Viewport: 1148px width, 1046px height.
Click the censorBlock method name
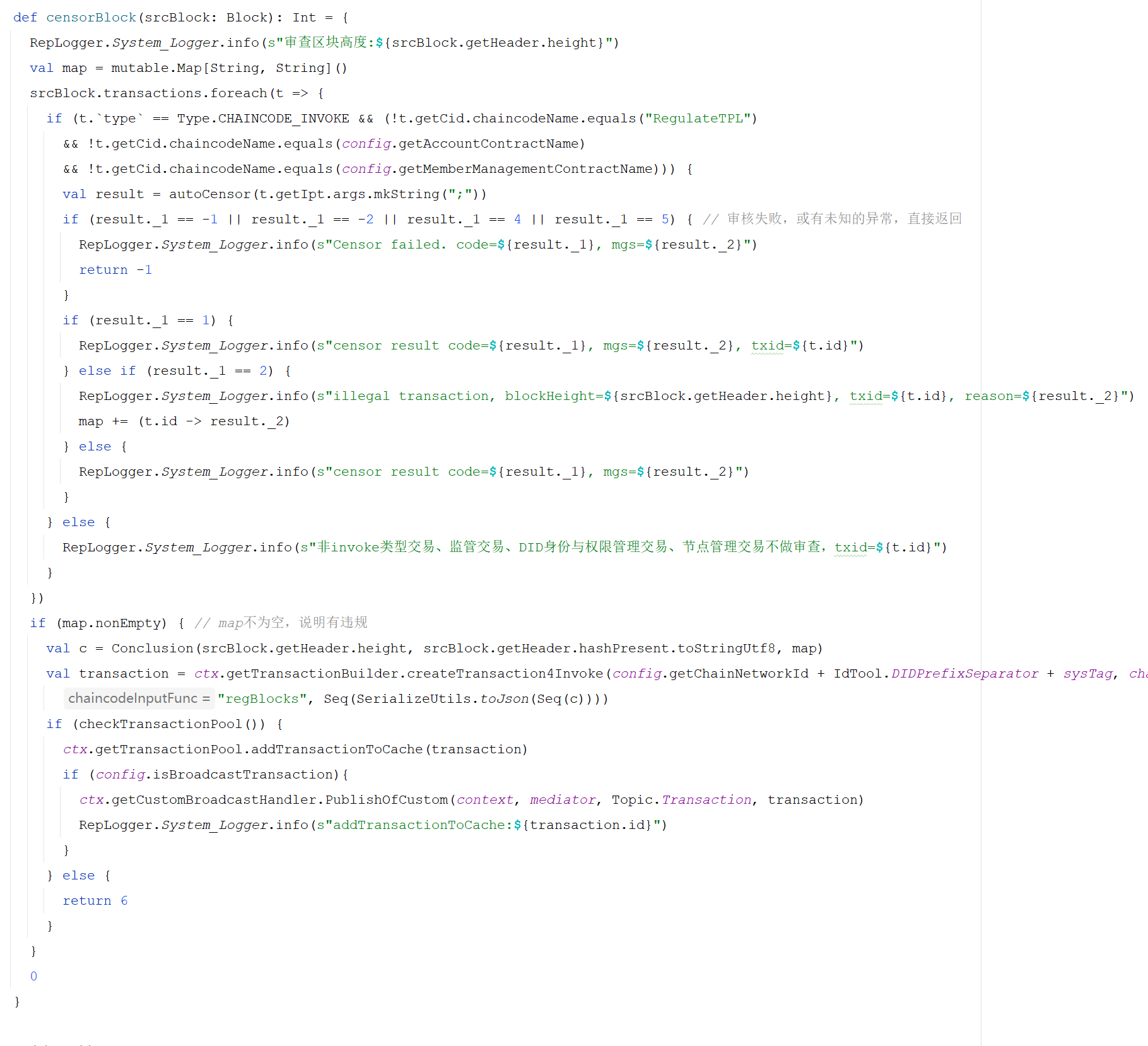pos(91,18)
